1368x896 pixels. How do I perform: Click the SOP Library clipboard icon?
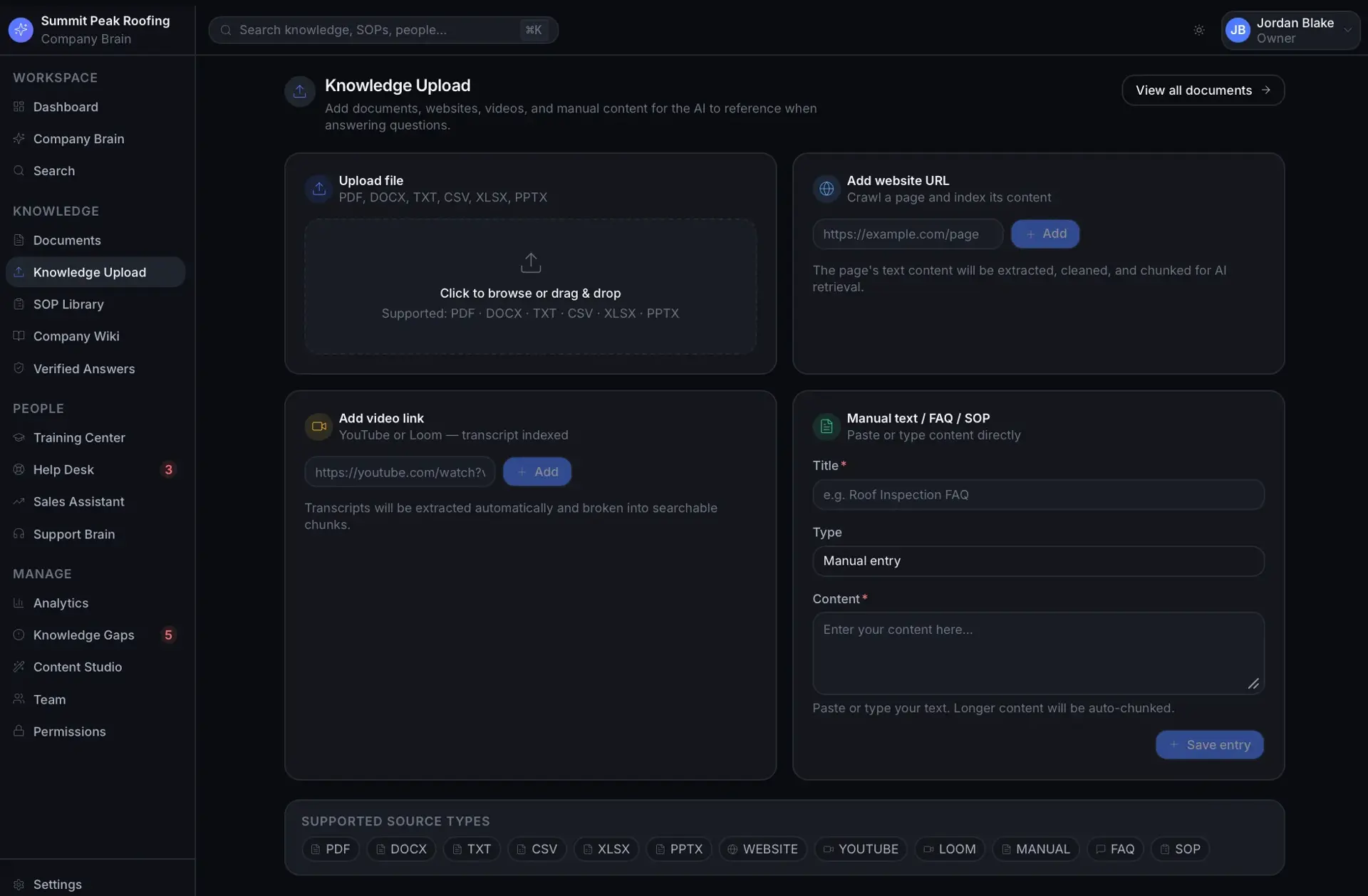point(19,304)
